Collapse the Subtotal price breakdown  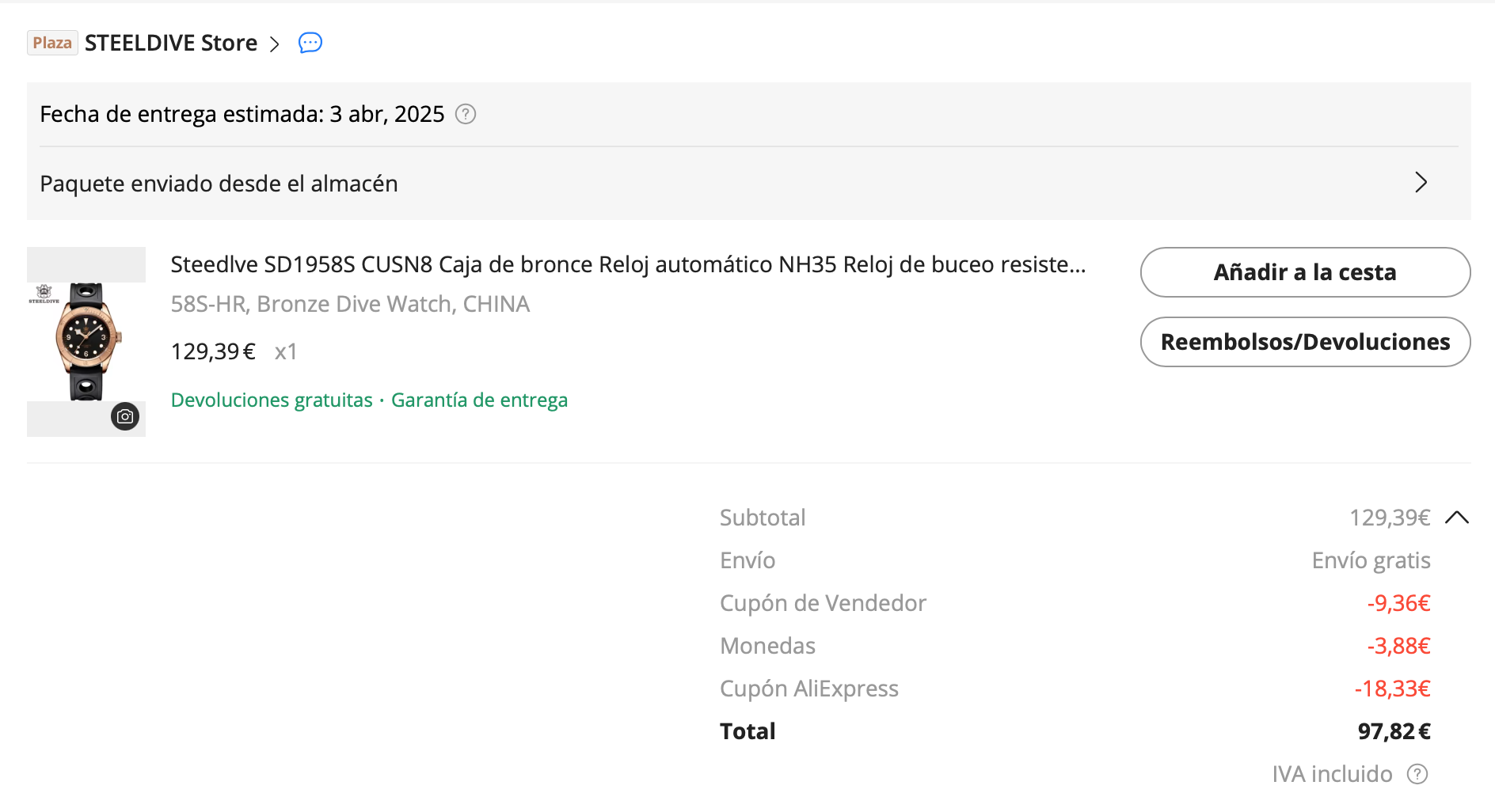(x=1456, y=518)
